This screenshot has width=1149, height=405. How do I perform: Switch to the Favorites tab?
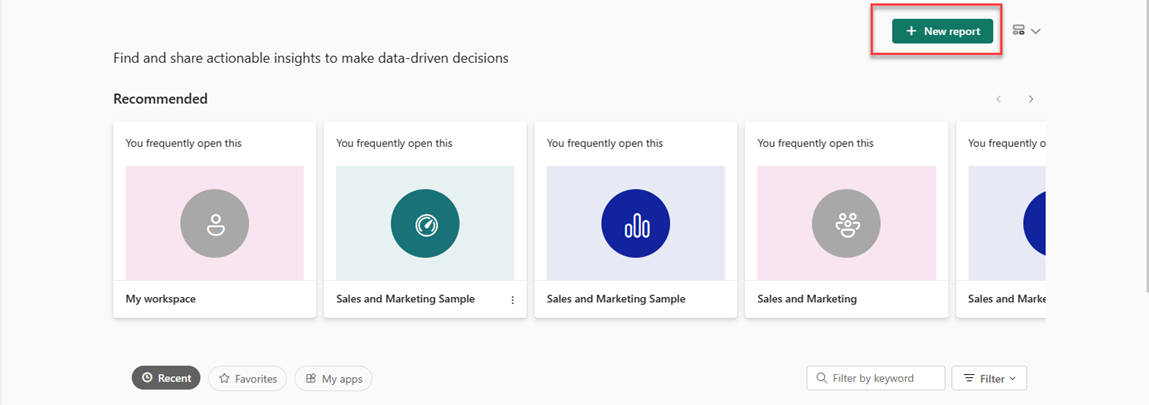point(247,378)
